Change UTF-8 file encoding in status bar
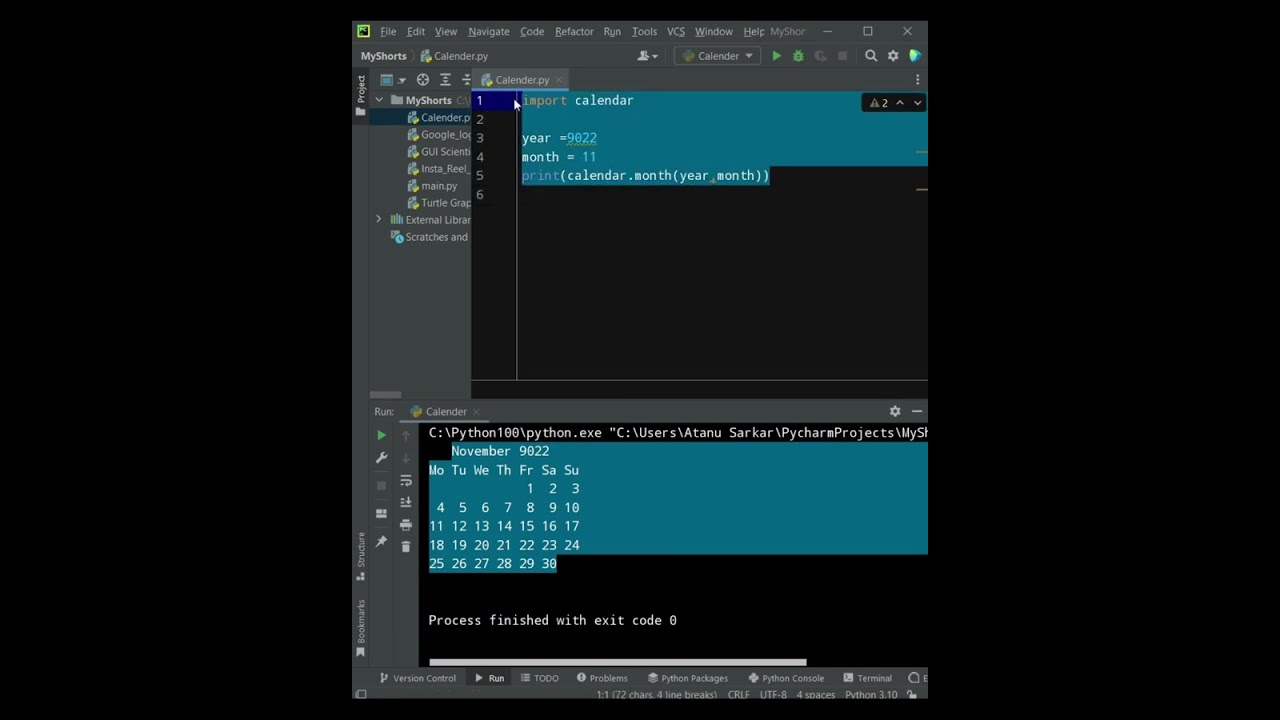The image size is (1280, 720). (x=773, y=695)
